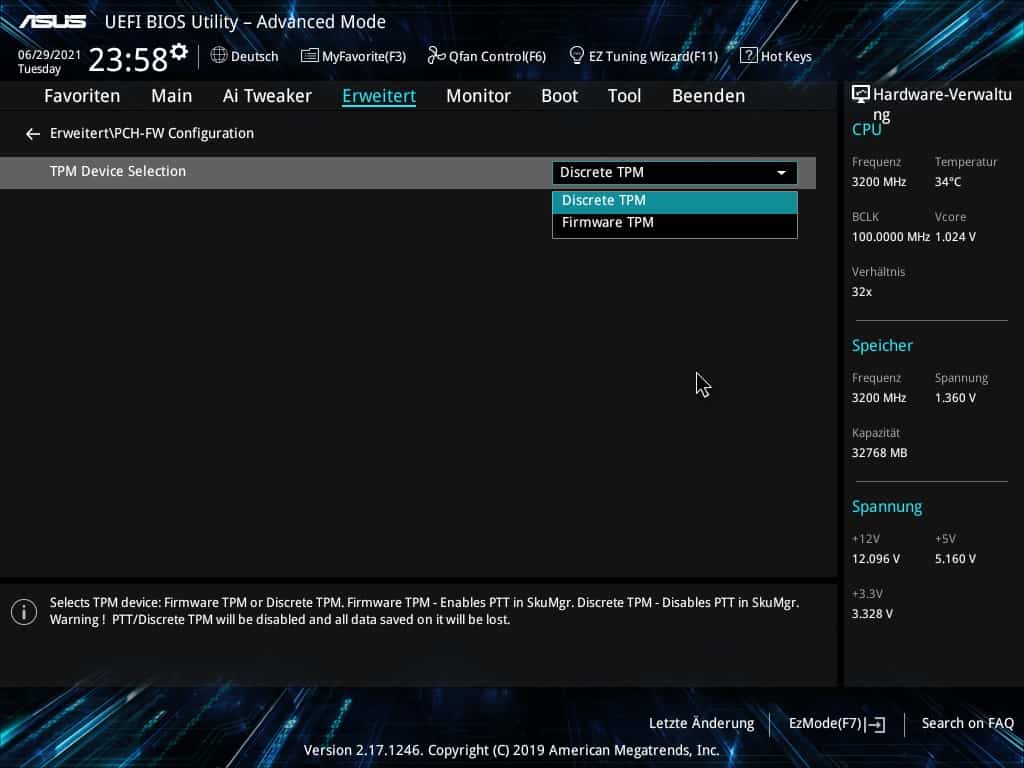Click the Version 2.17.1246 copyright line
This screenshot has height=768, width=1024.
[x=511, y=750]
